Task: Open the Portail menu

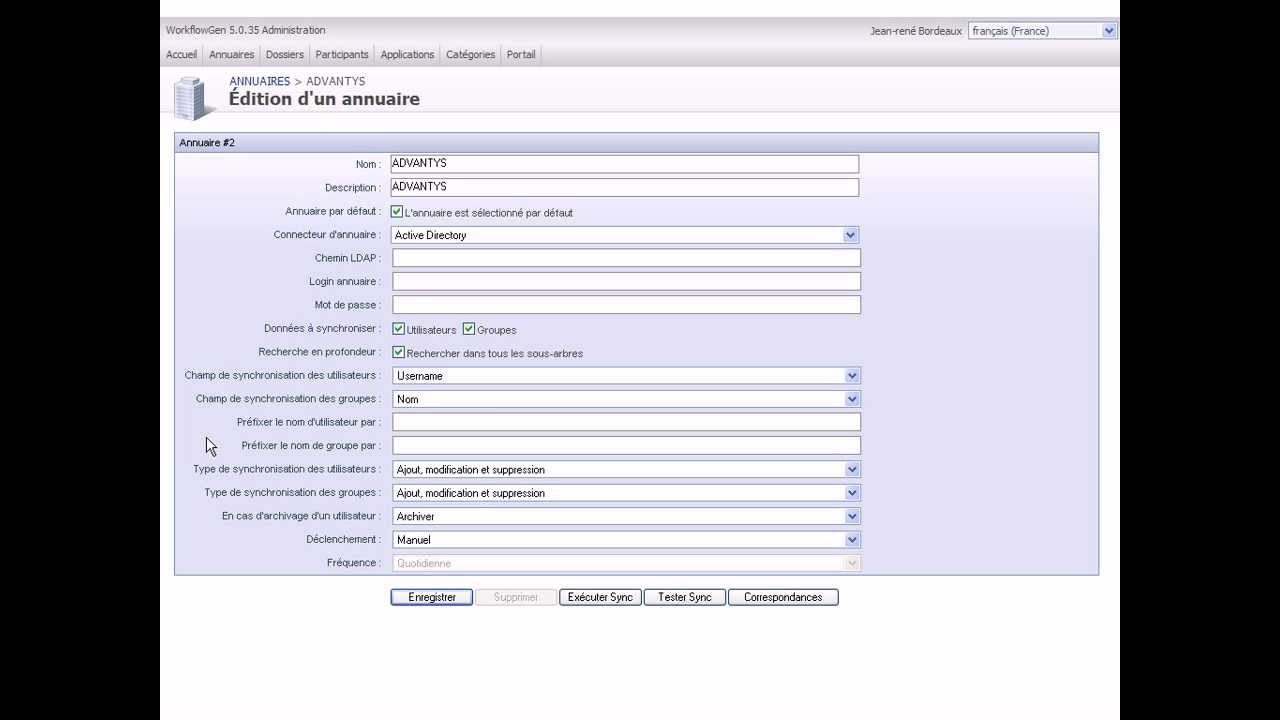Action: [521, 55]
